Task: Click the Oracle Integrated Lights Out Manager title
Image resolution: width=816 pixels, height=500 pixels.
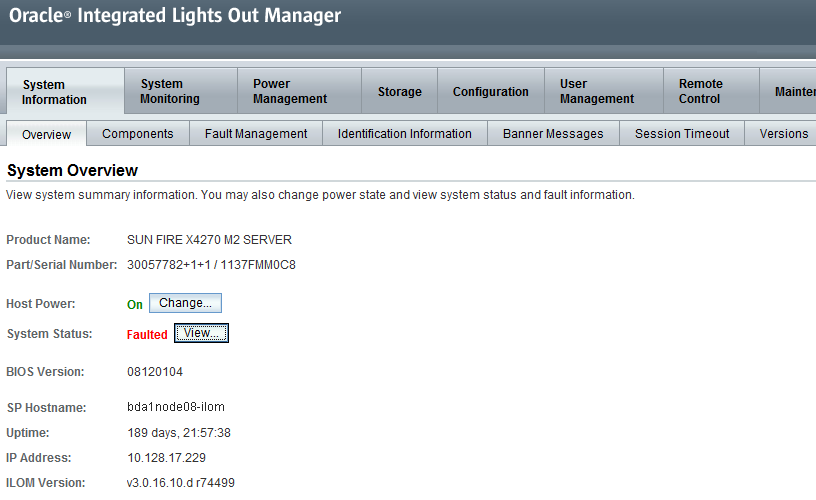Action: pyautogui.click(x=175, y=16)
